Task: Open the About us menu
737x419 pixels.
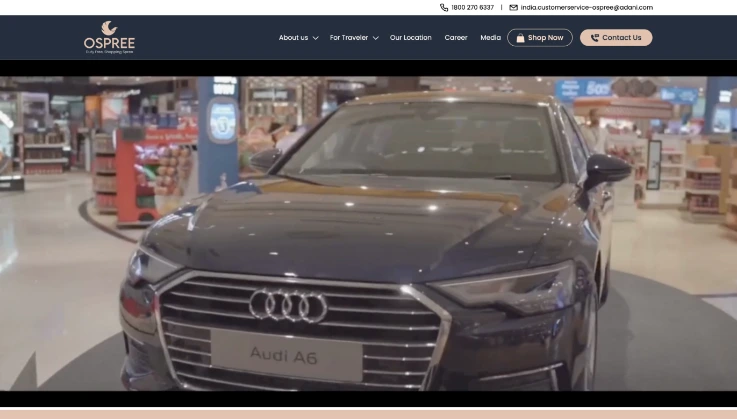Action: pos(293,38)
